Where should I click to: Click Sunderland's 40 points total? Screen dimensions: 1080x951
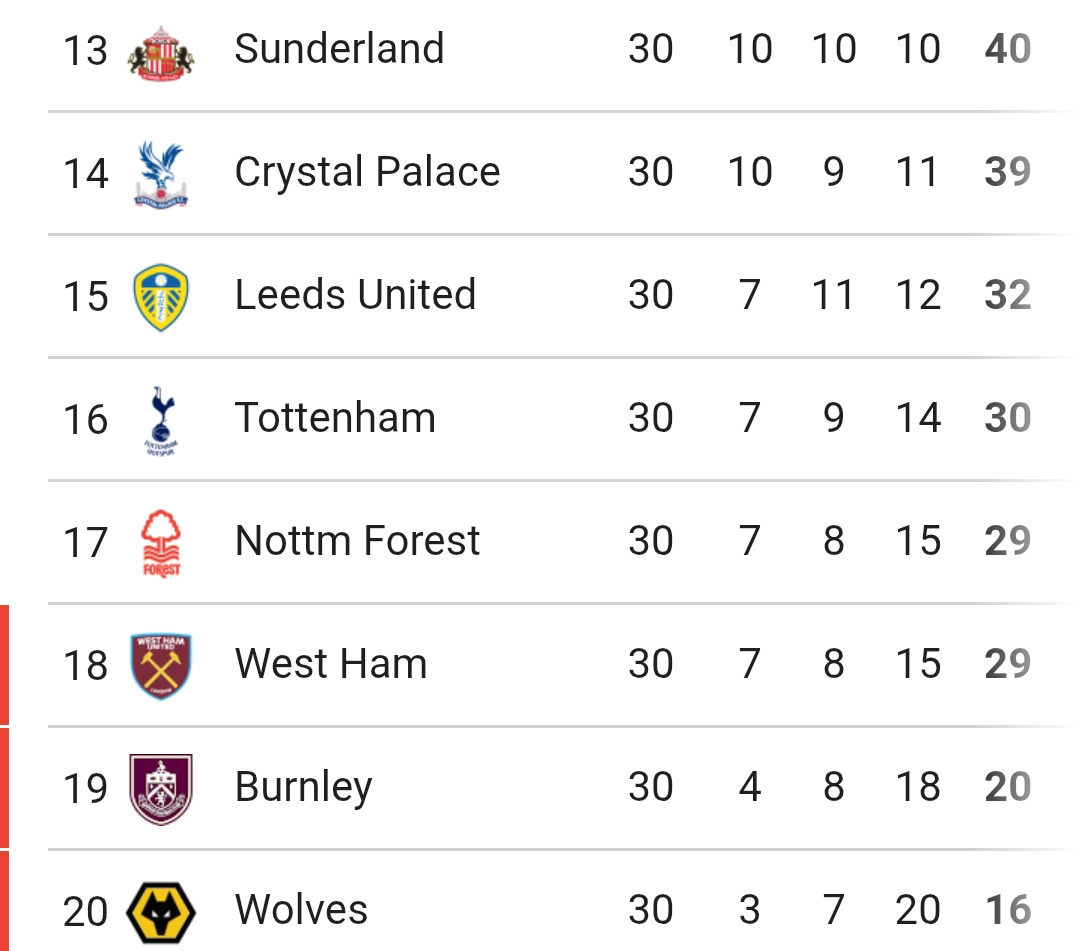1008,49
